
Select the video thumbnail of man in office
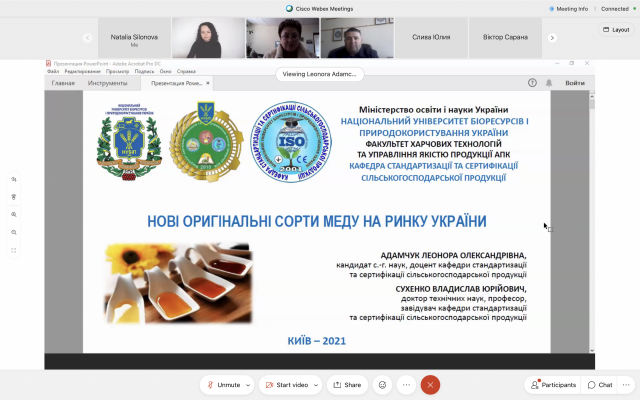pos(357,38)
